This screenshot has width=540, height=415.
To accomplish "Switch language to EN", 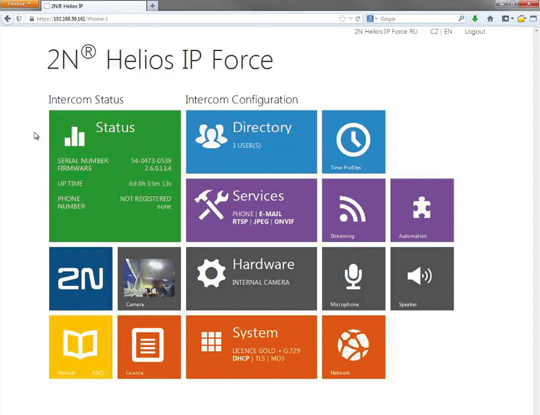I will coord(448,32).
